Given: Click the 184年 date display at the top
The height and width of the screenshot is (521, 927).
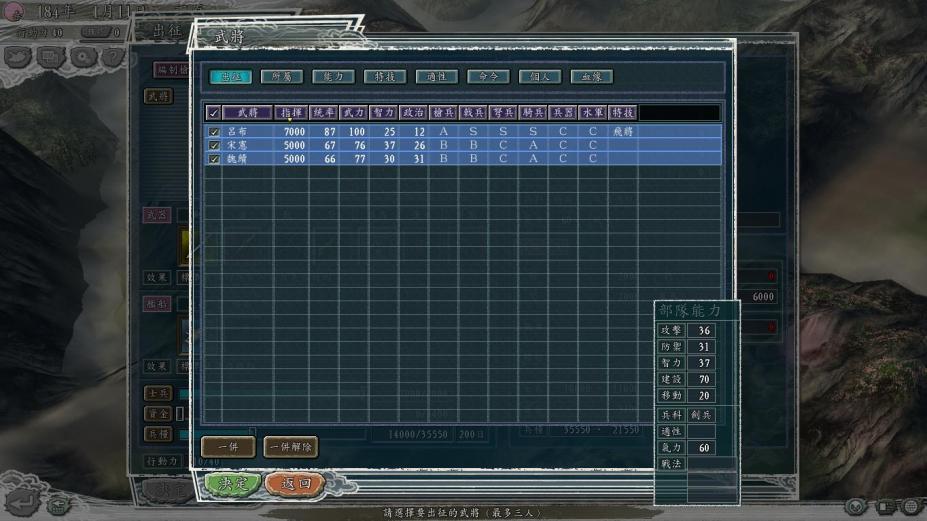Looking at the screenshot, I should click(57, 11).
